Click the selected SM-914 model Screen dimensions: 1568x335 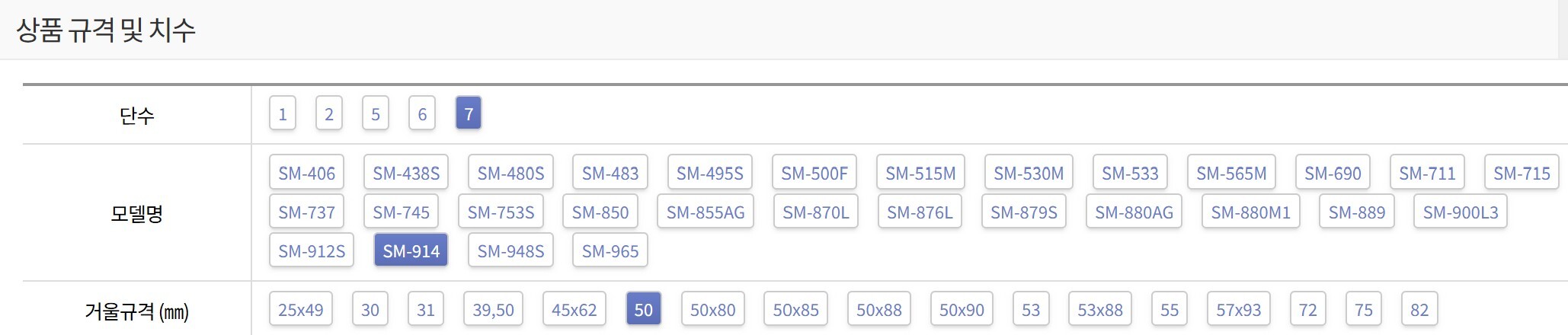[411, 250]
